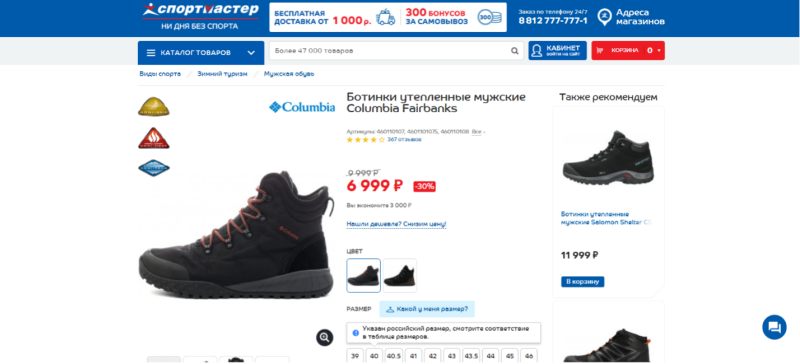The width and height of the screenshot is (800, 364).
Task: Click the search magnifier icon
Action: click(x=514, y=51)
